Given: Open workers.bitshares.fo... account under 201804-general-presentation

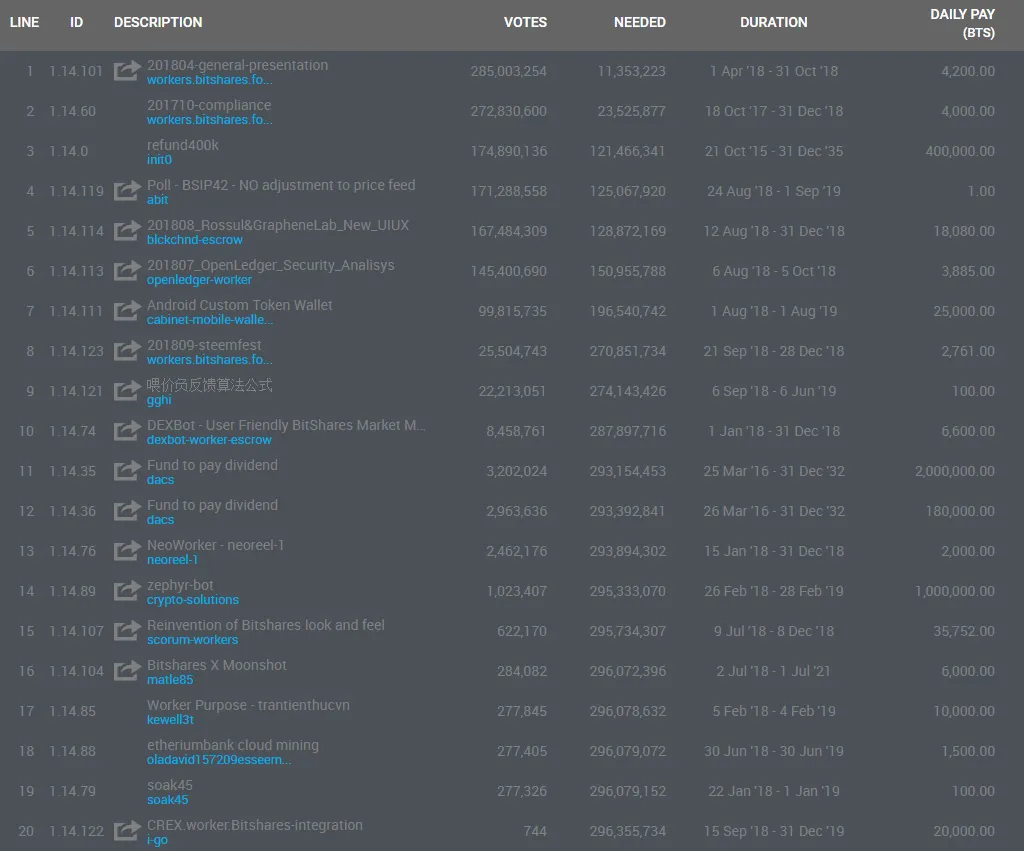Looking at the screenshot, I should pos(210,80).
